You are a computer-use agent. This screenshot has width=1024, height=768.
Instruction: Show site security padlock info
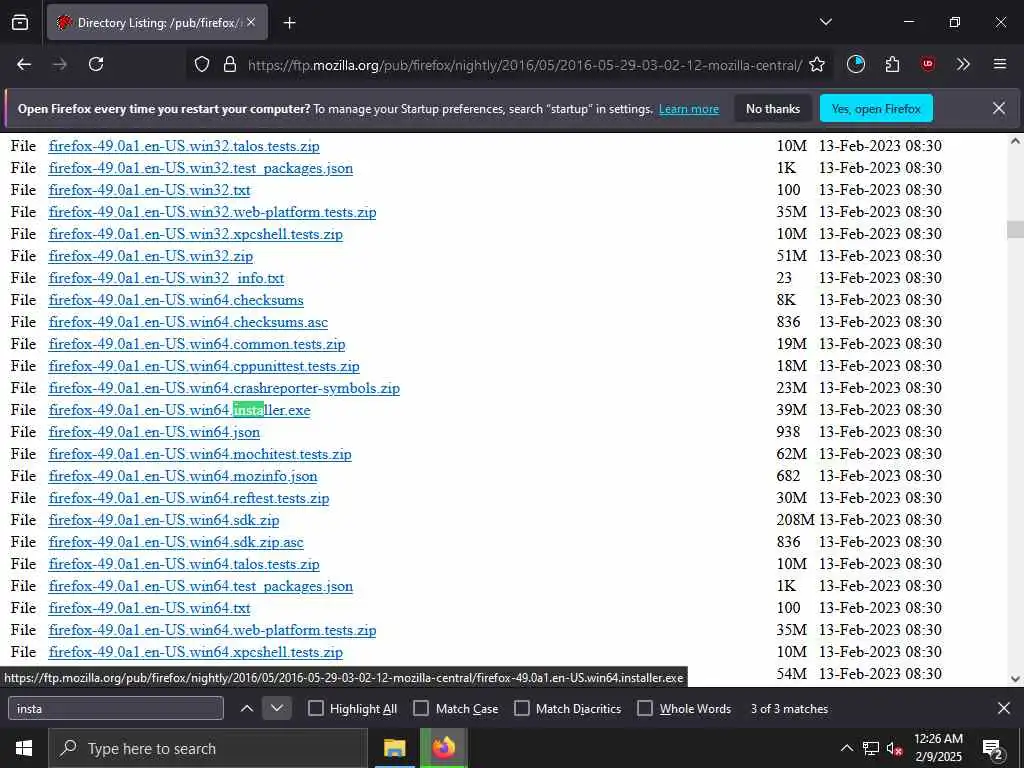click(229, 64)
